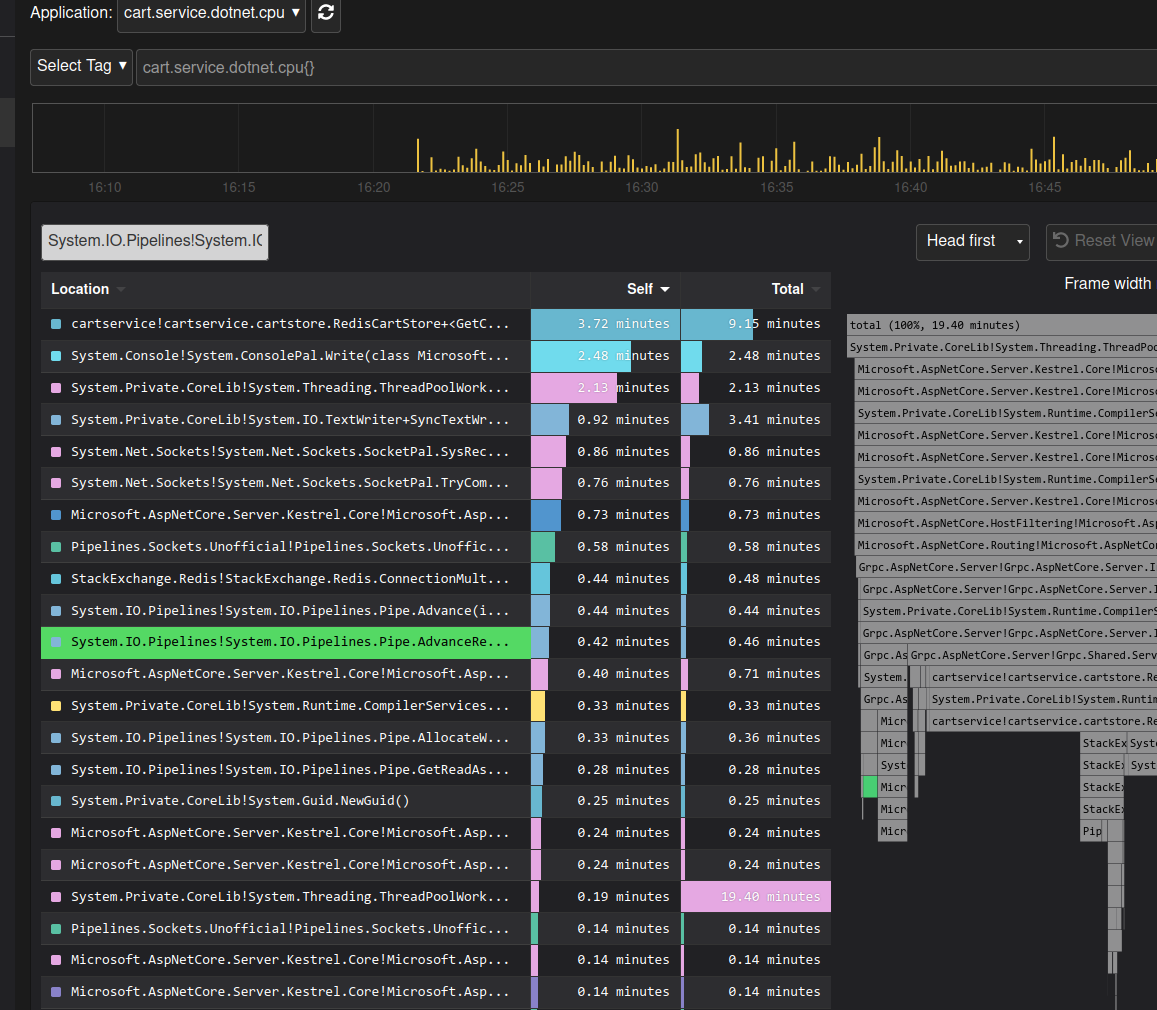Click the Microsoft.AspNetCore.HostFiltering flamegraph frame

[x=1006, y=523]
